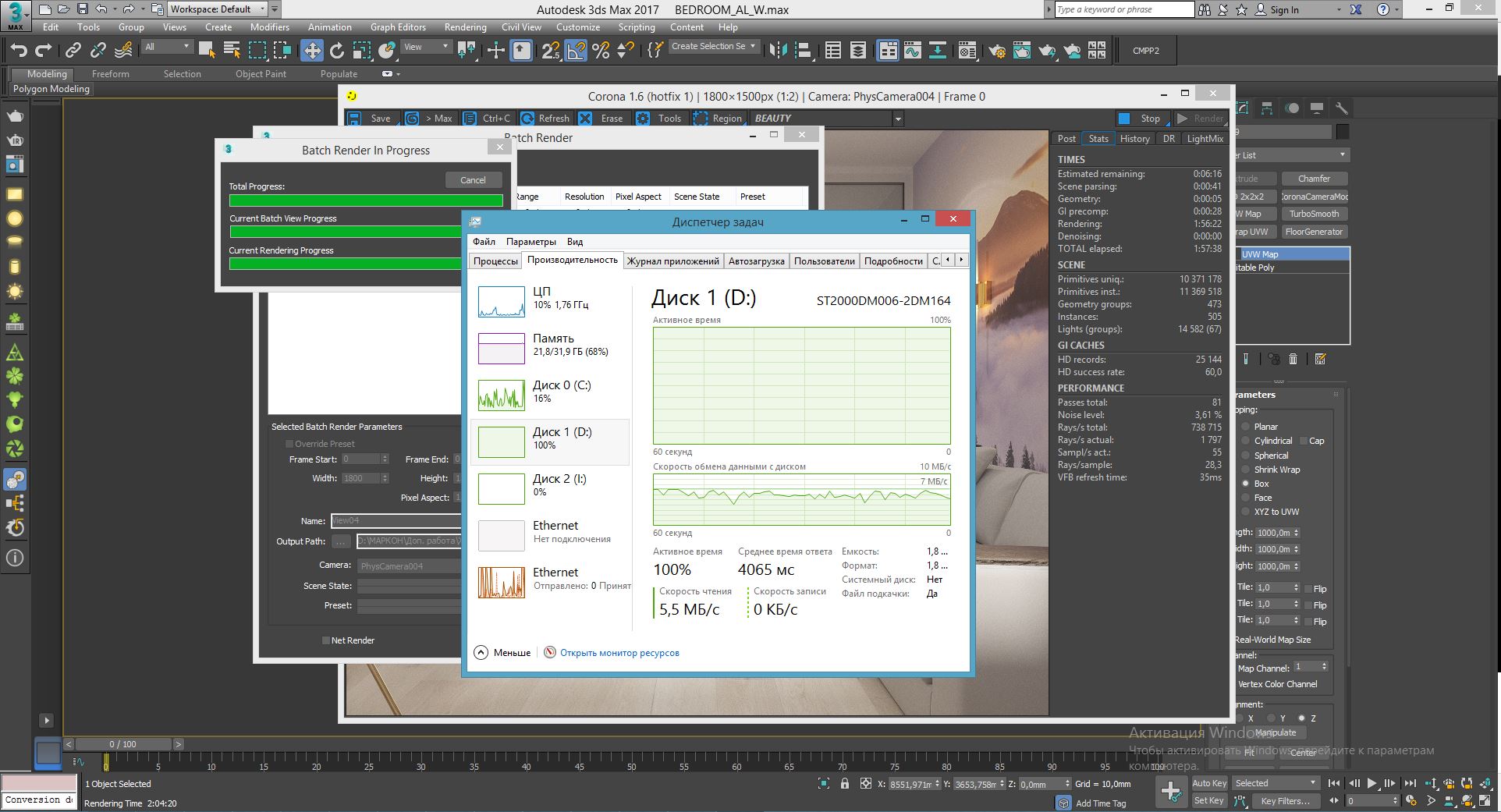1501x812 pixels.
Task: Select the XYZ to UVW radio button
Action: click(x=1246, y=512)
